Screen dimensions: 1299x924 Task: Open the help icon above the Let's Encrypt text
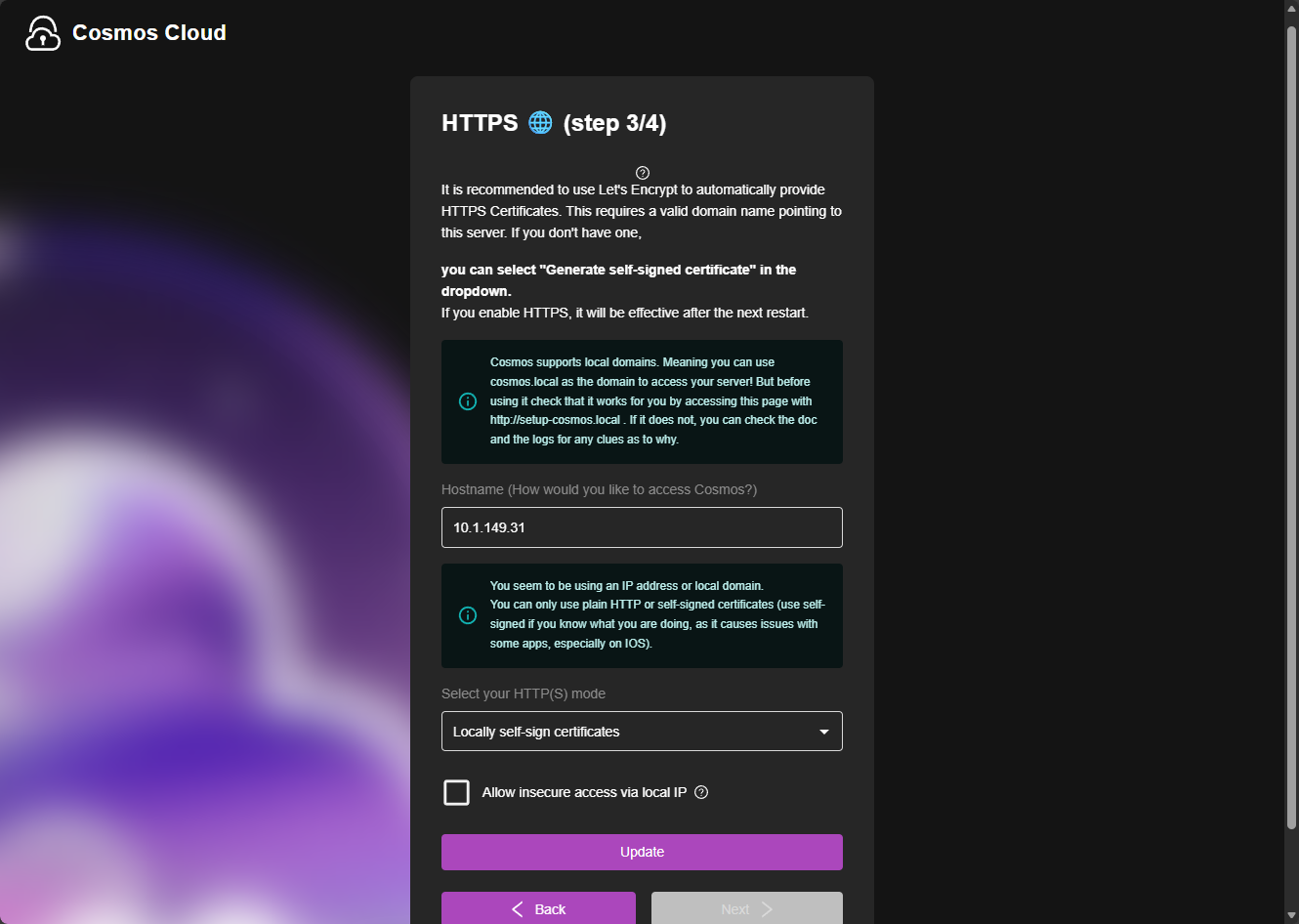(643, 173)
